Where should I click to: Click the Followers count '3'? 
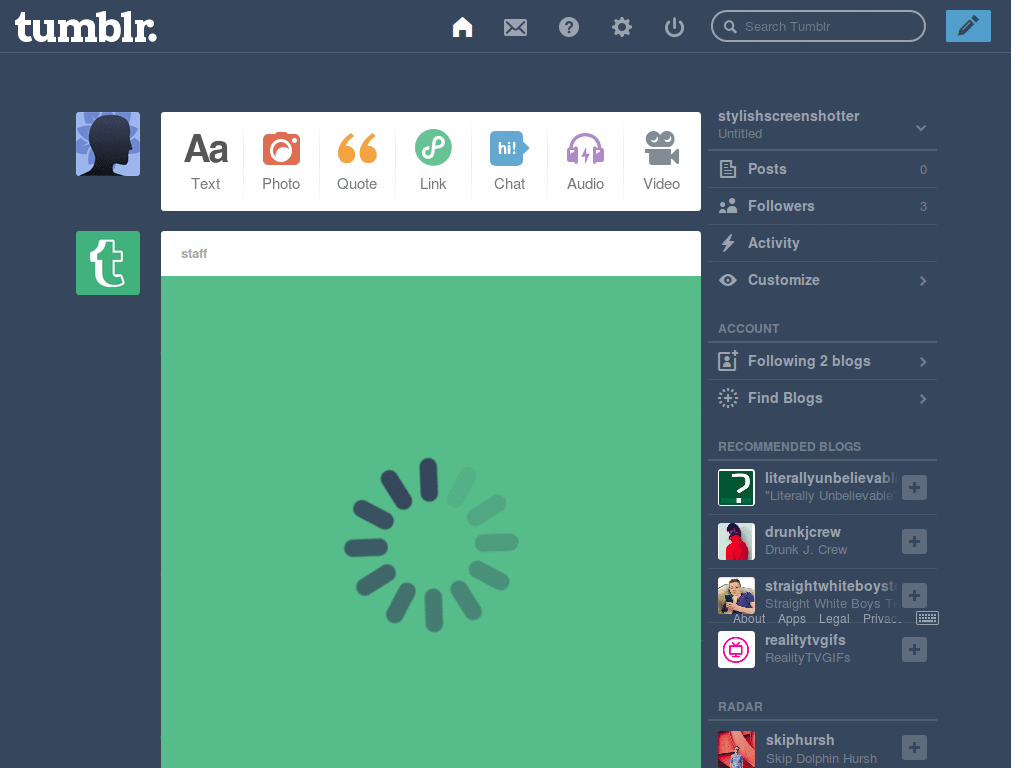[x=923, y=207]
